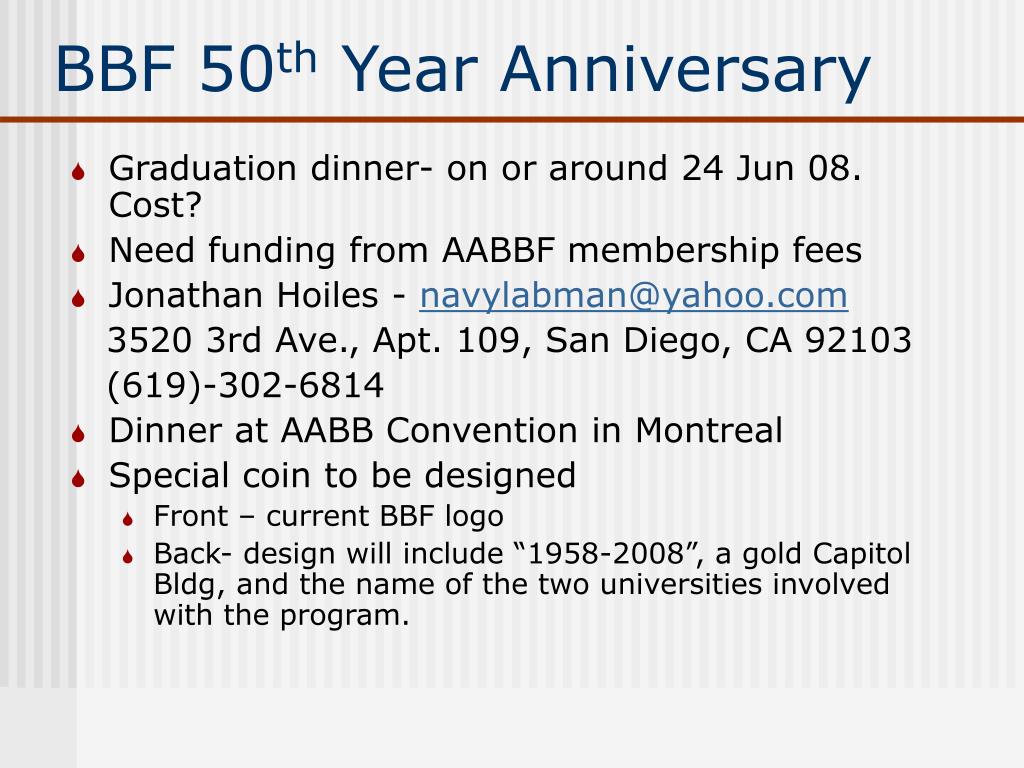Select the Dinner at AABB Convention in Montreal line
The image size is (1024, 768).
[x=445, y=430]
